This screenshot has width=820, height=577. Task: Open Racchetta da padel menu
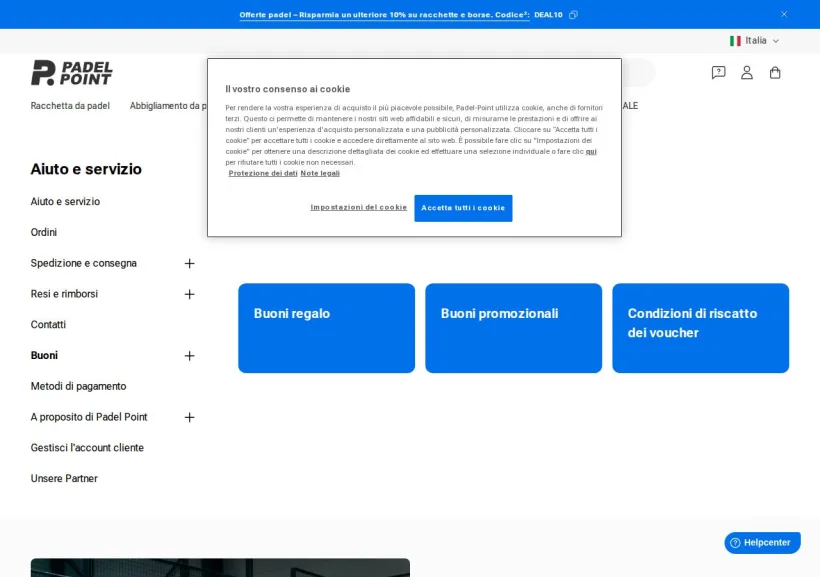[x=70, y=106]
